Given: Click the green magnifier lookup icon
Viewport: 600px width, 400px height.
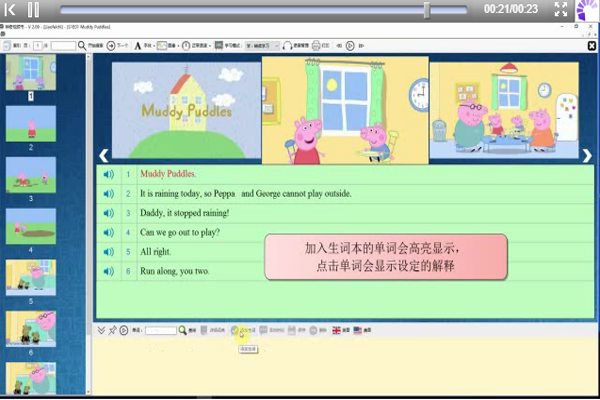Looking at the screenshot, I should (183, 330).
